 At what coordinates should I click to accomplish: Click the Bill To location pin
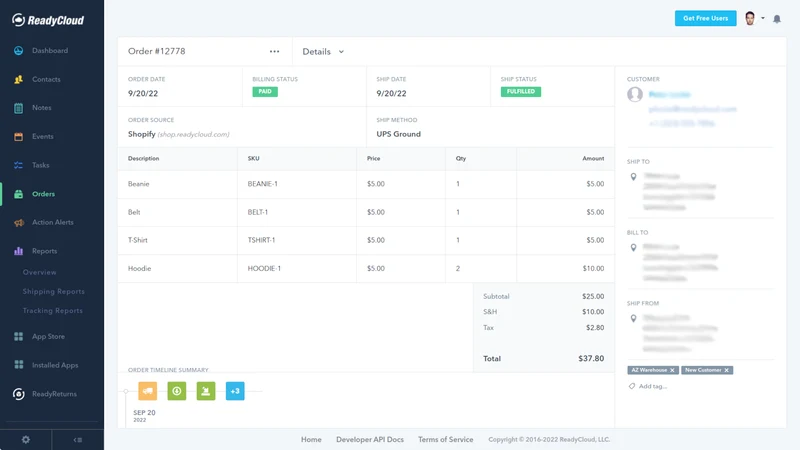click(x=633, y=247)
